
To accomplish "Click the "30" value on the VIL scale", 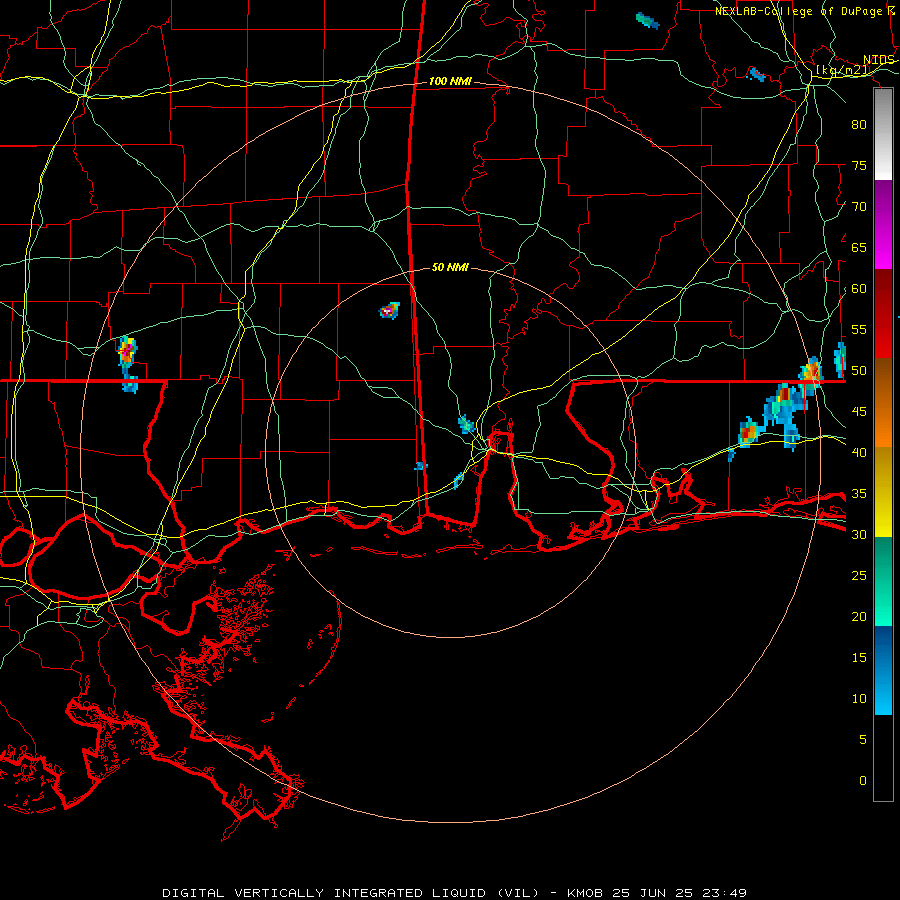I will point(859,535).
